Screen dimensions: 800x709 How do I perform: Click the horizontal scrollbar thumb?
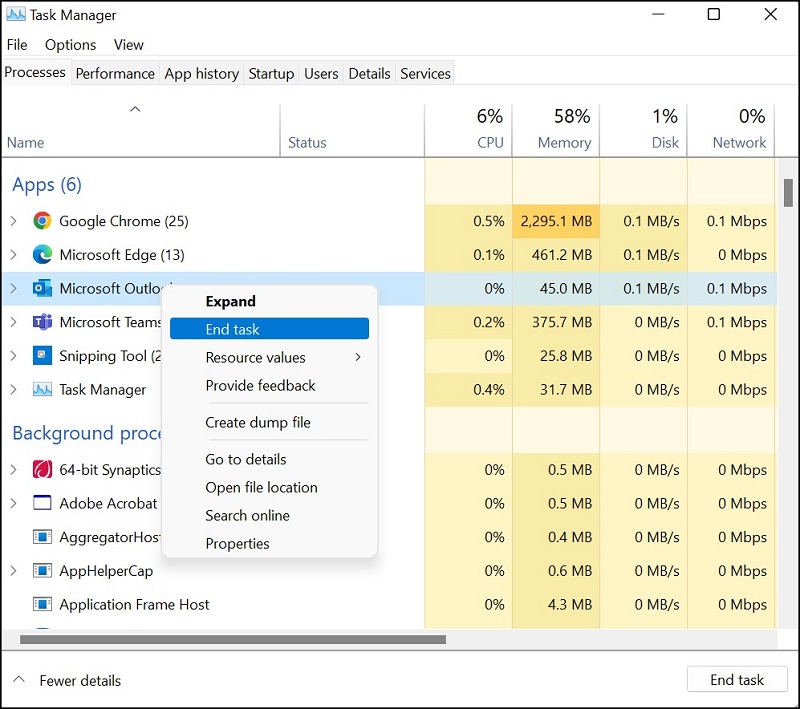[233, 639]
